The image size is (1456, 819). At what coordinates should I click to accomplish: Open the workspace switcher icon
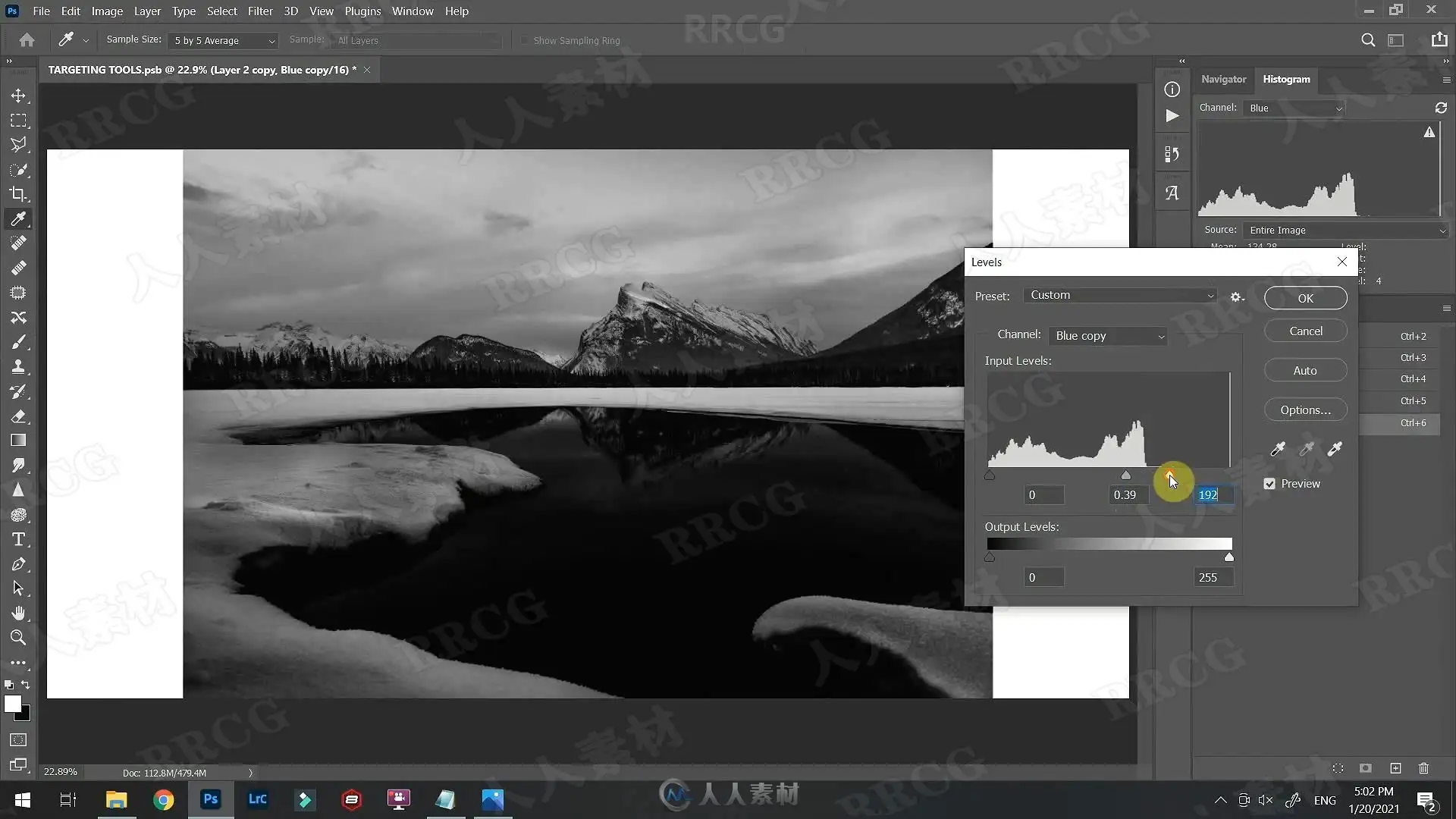(x=1396, y=40)
